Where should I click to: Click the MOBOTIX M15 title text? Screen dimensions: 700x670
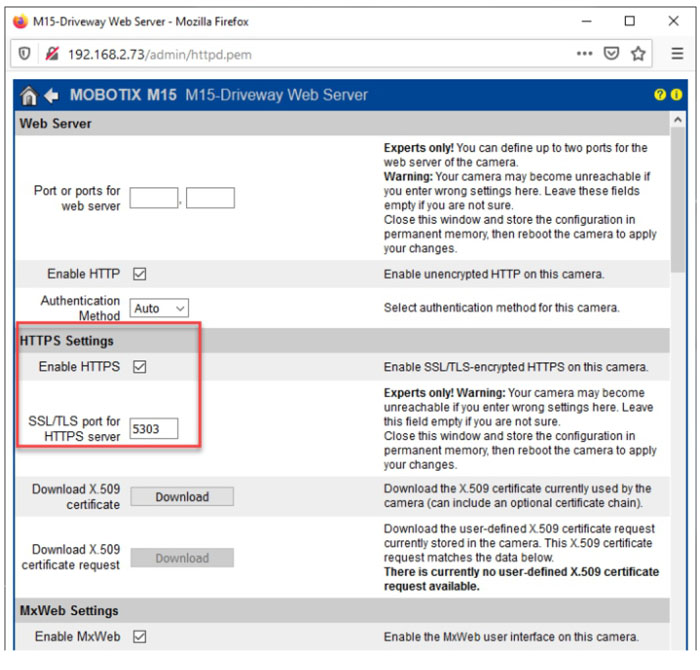click(123, 95)
